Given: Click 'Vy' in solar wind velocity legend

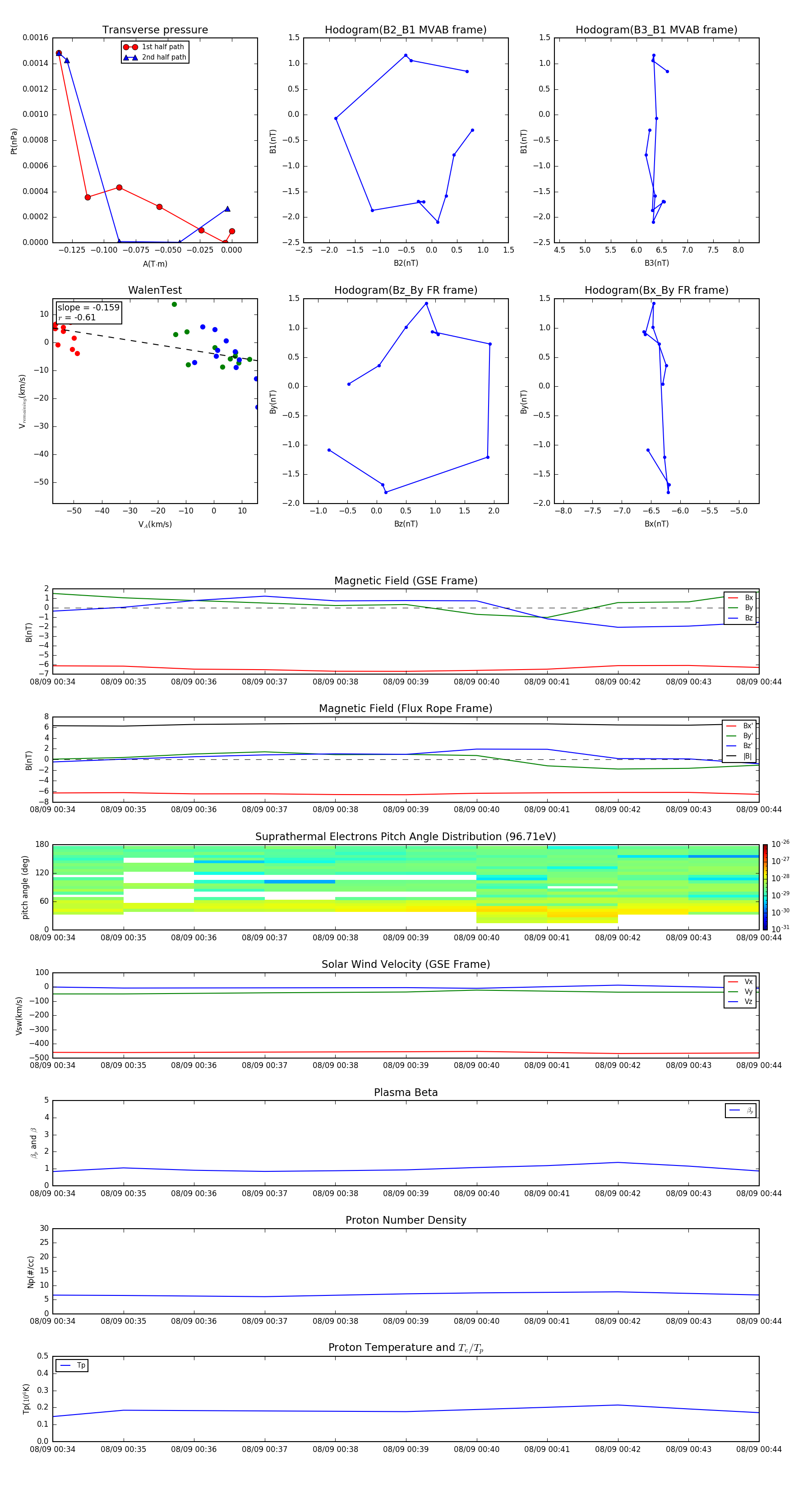Looking at the screenshot, I should point(740,992).
